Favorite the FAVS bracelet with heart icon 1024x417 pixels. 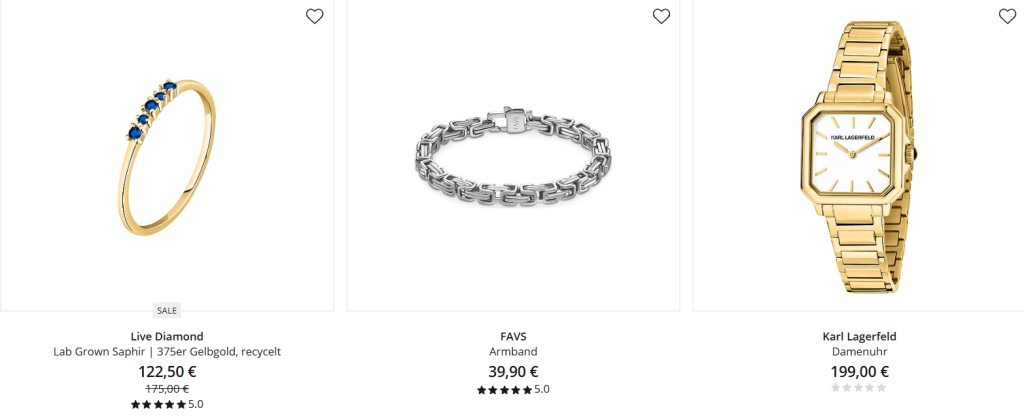point(662,16)
